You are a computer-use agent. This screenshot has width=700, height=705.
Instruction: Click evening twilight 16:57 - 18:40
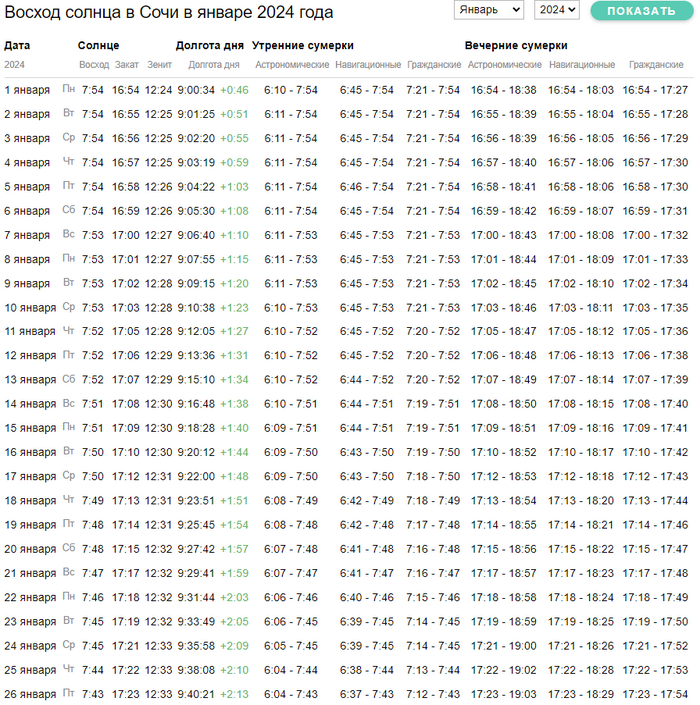tap(504, 163)
